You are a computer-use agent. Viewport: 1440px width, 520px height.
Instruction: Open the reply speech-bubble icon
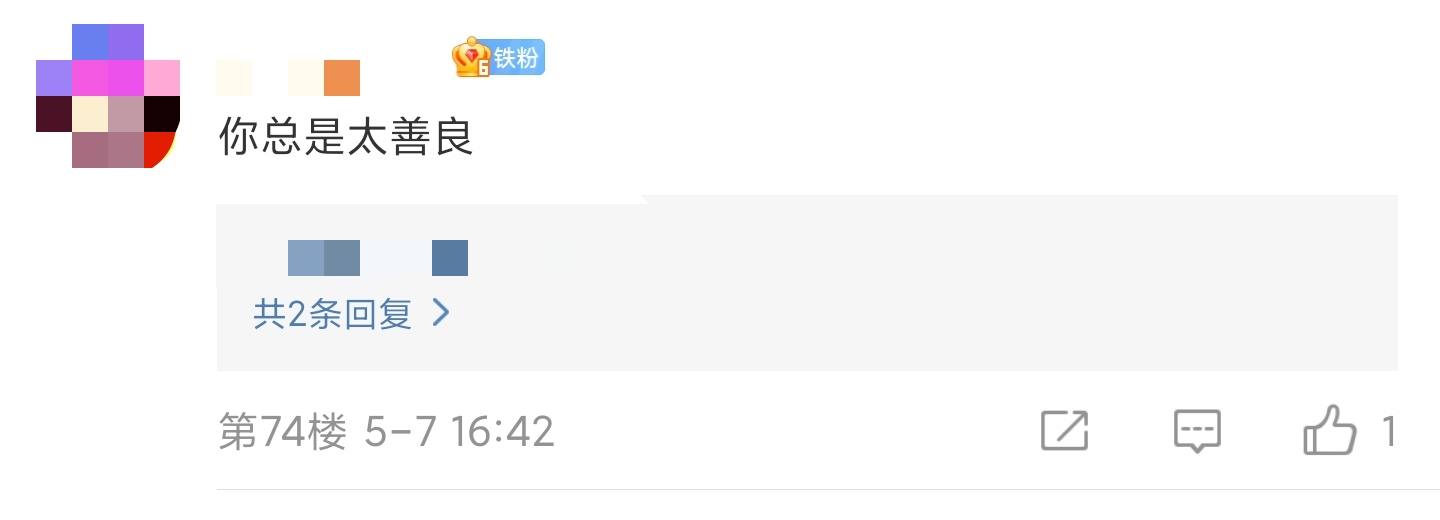click(1197, 432)
